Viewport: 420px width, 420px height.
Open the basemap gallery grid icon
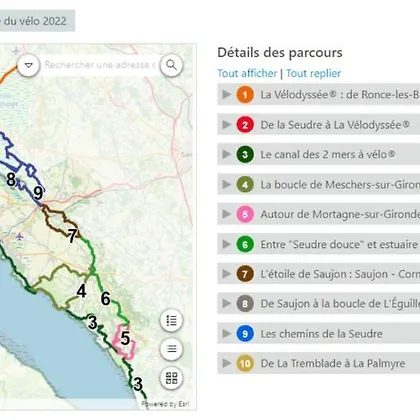pyautogui.click(x=171, y=378)
